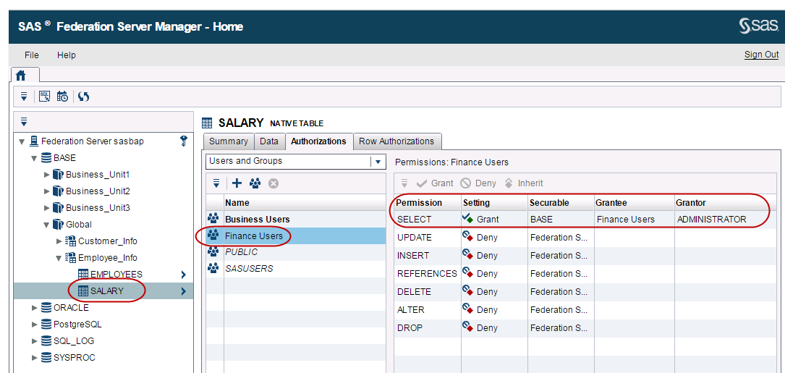Click the Business Users group icon
This screenshot has width=796, height=384.
(214, 219)
